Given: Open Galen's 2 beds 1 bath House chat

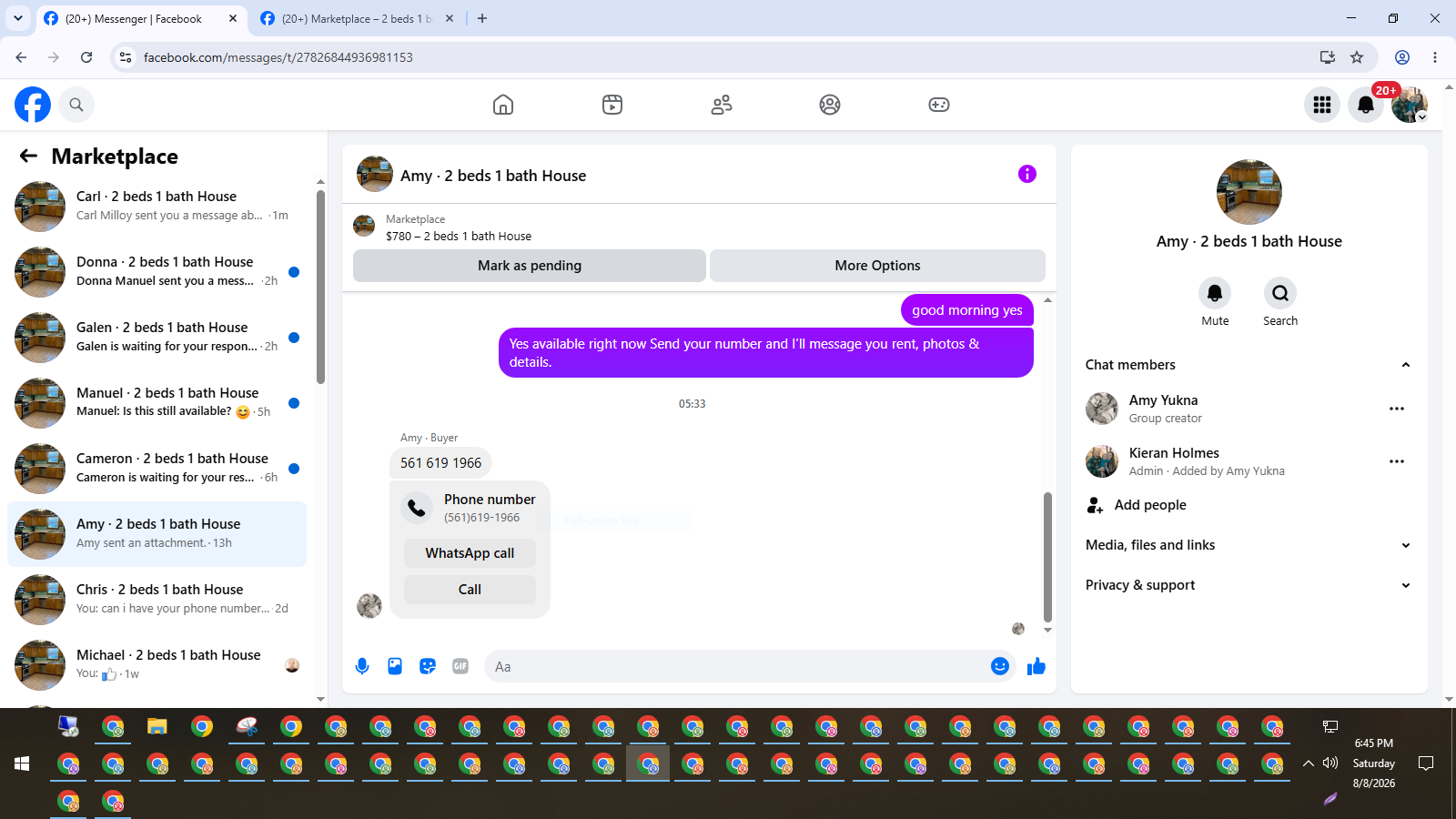Looking at the screenshot, I should (157, 338).
